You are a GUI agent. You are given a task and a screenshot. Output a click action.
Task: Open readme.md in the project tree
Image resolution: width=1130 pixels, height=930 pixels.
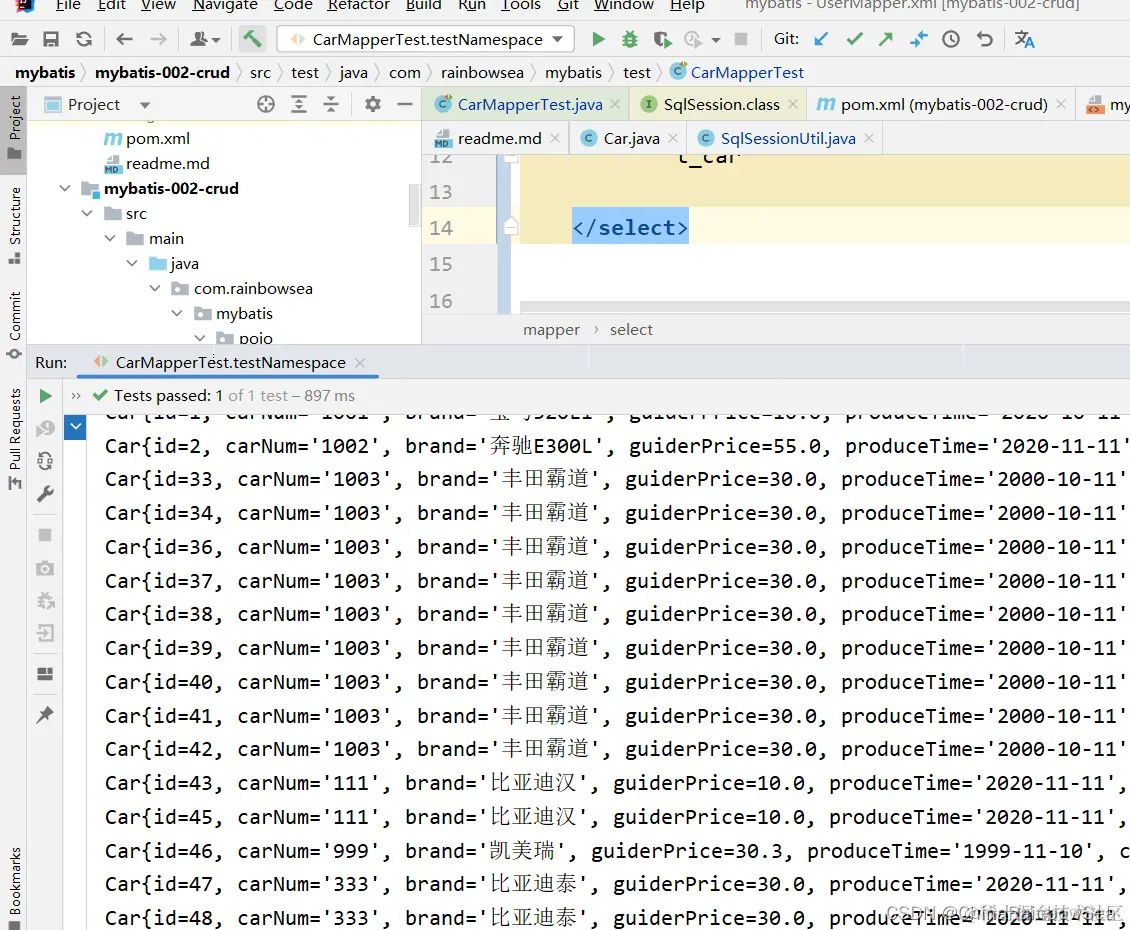[x=167, y=164]
